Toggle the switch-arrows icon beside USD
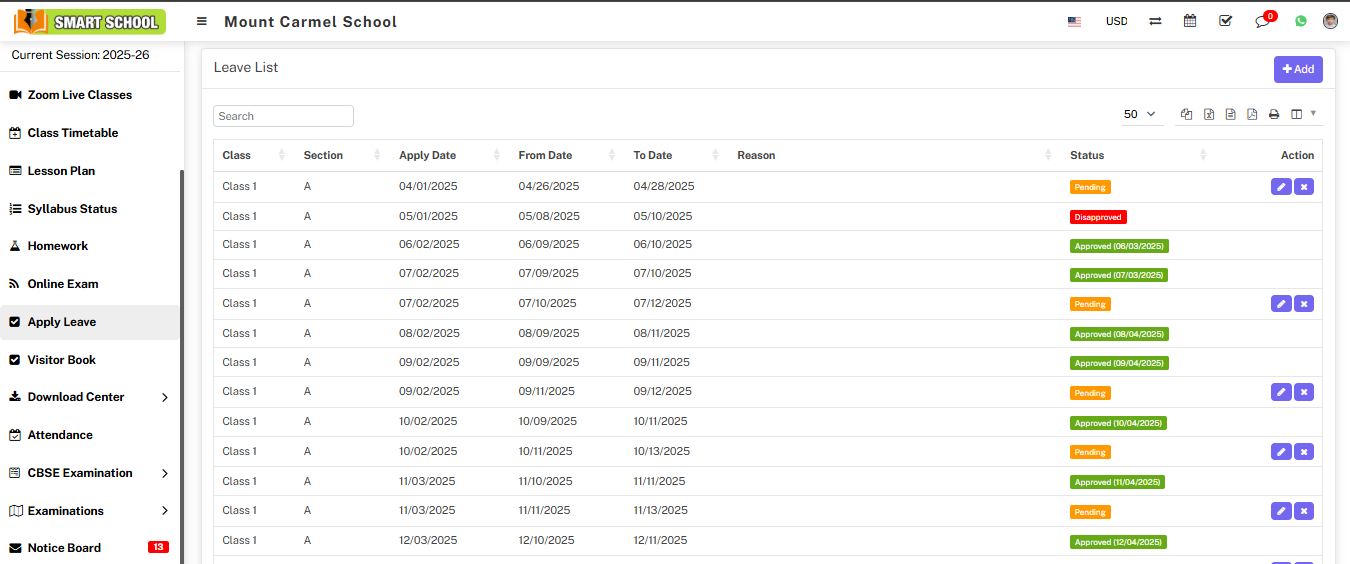 [x=1155, y=21]
